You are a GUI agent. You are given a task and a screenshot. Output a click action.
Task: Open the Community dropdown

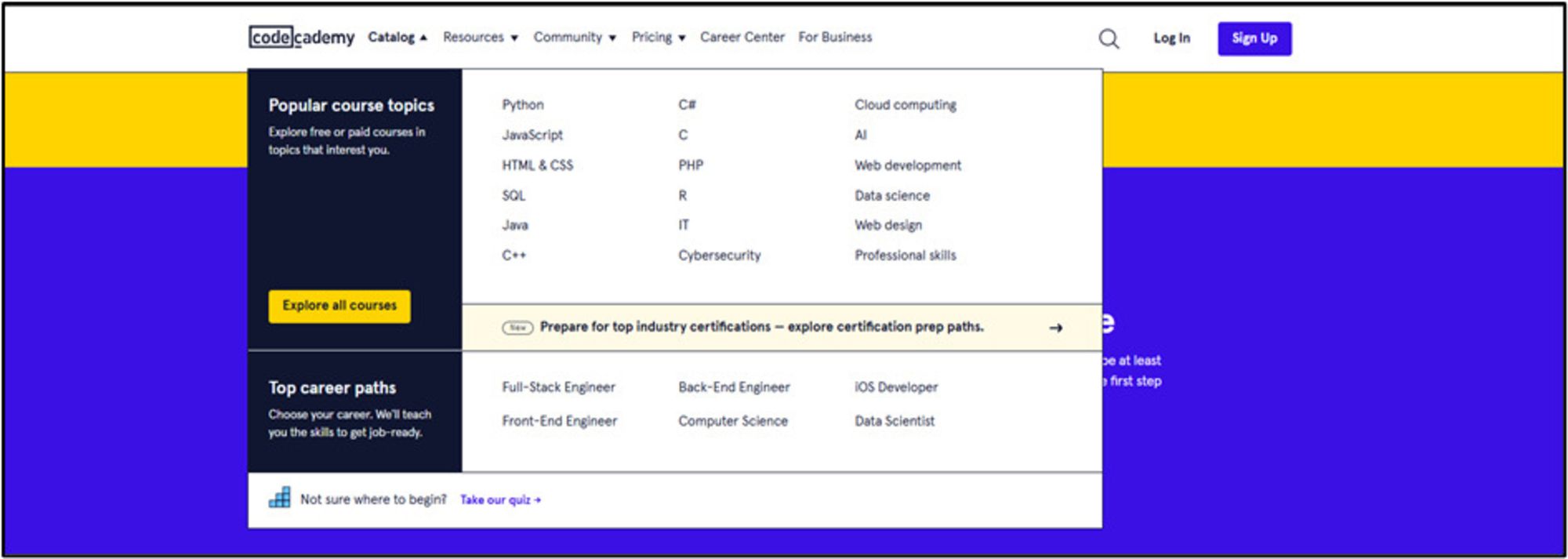574,37
